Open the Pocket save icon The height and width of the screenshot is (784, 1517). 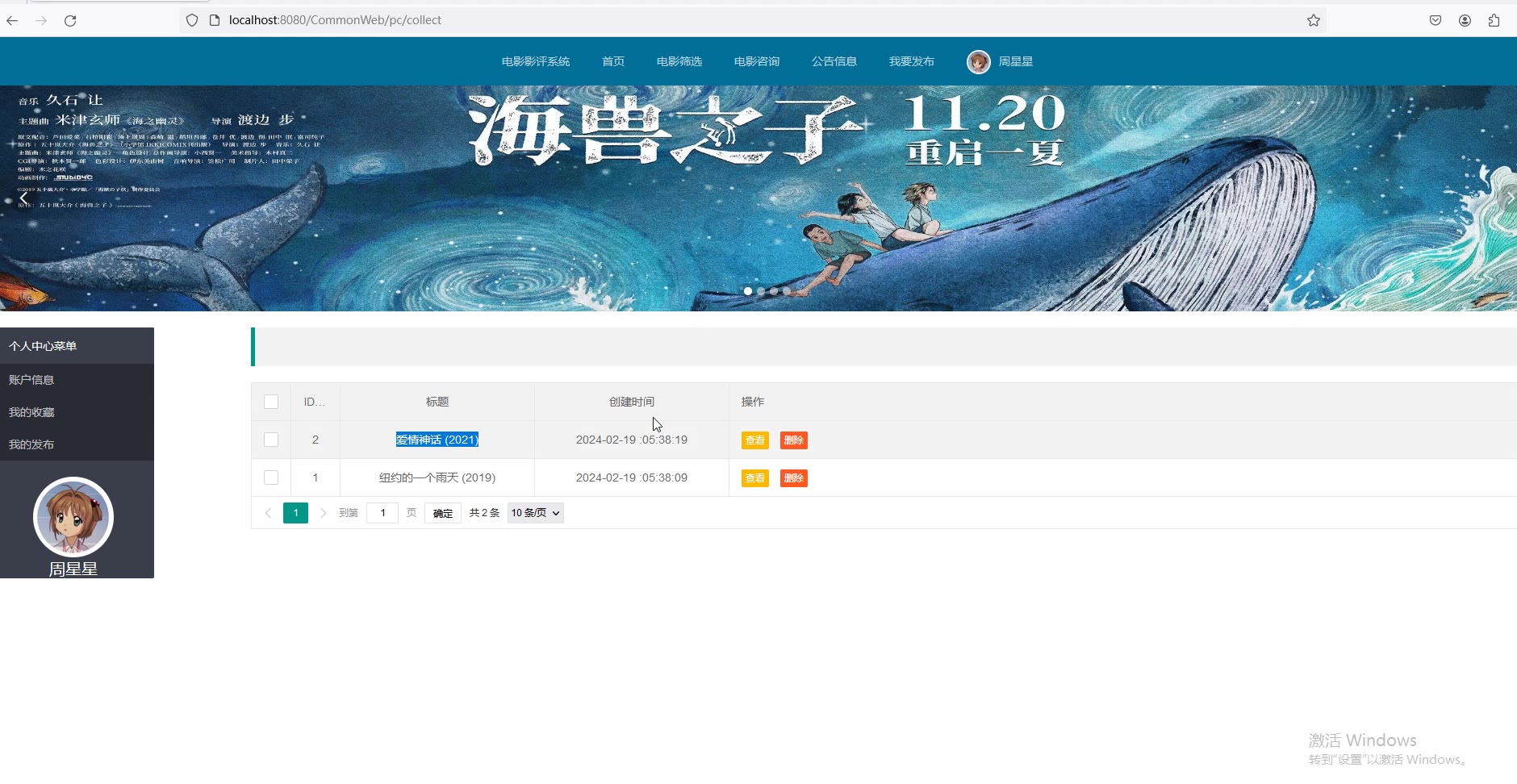1436,20
